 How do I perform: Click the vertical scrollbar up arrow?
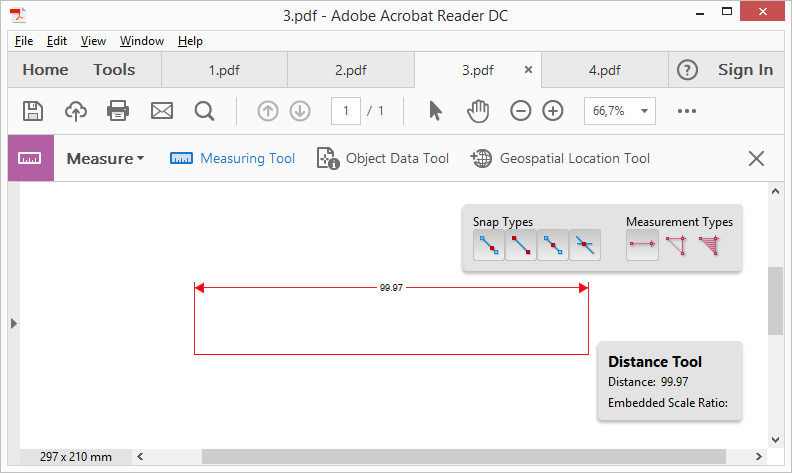pos(775,192)
